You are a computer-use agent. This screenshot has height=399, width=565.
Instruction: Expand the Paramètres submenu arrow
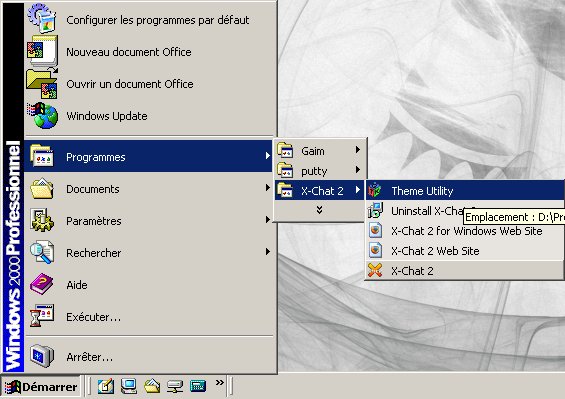tap(267, 219)
